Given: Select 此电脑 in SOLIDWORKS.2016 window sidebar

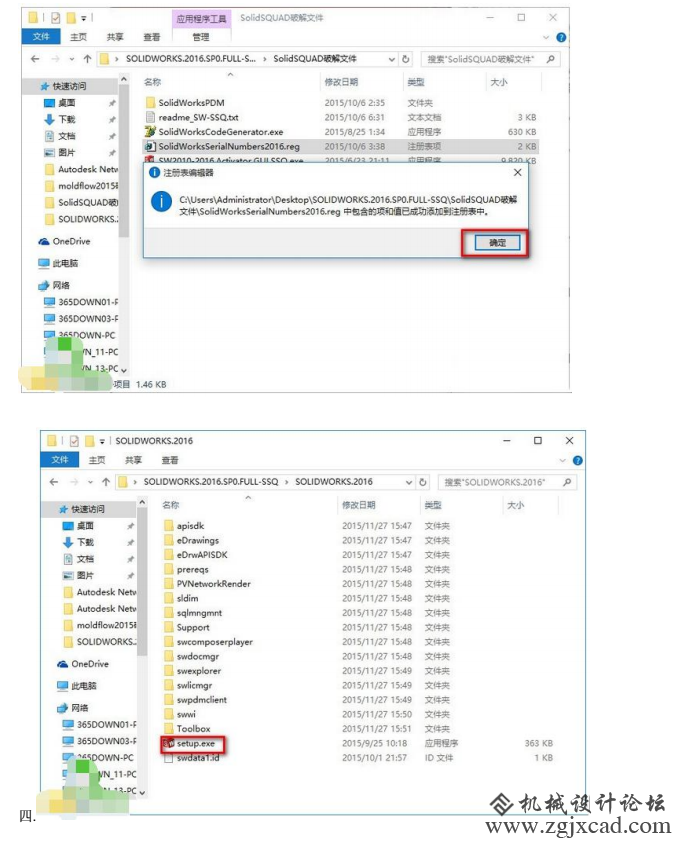Looking at the screenshot, I should [x=77, y=686].
